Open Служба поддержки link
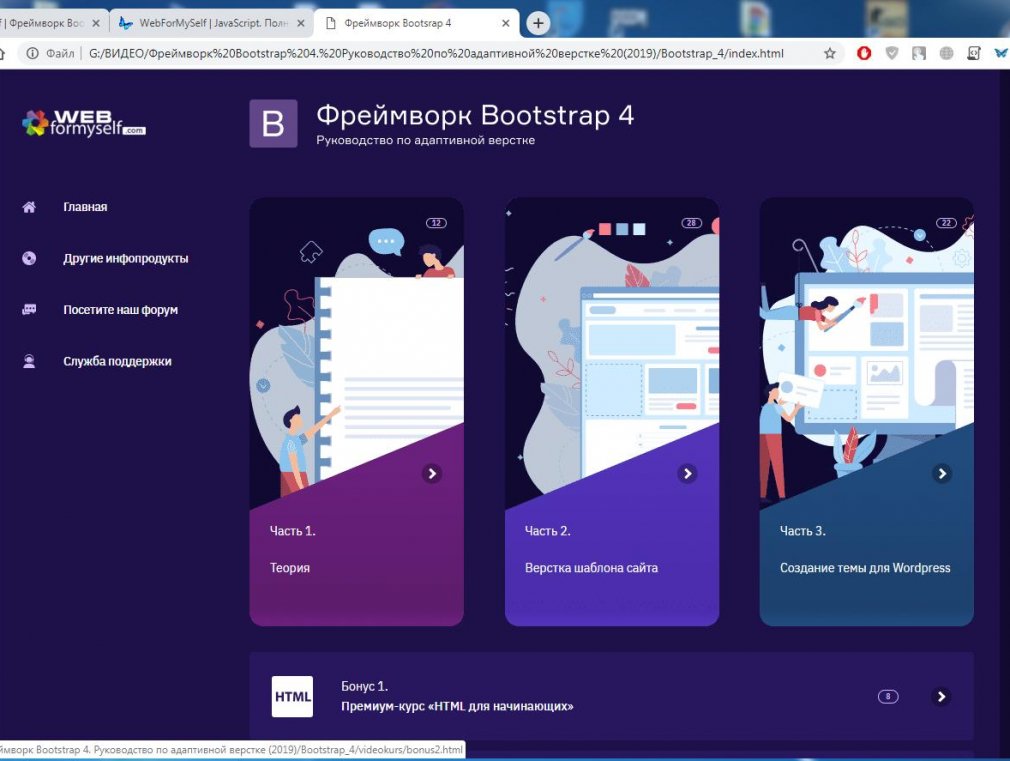The height and width of the screenshot is (761, 1010). [x=117, y=361]
